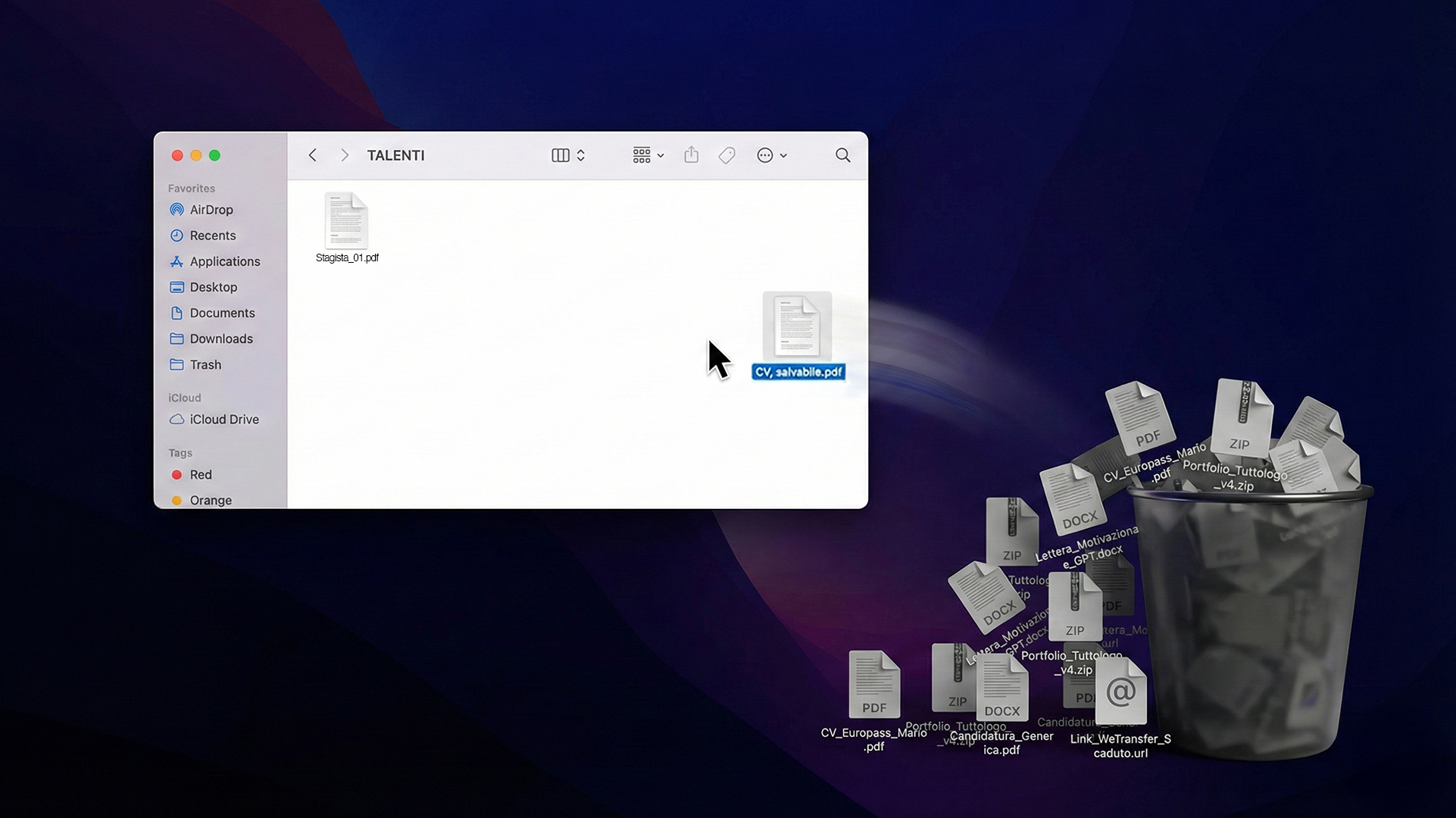Screen dimensions: 1456x818
Task: Click the Candidatura_Generica.pdf DOCX icon
Action: [x=1001, y=688]
